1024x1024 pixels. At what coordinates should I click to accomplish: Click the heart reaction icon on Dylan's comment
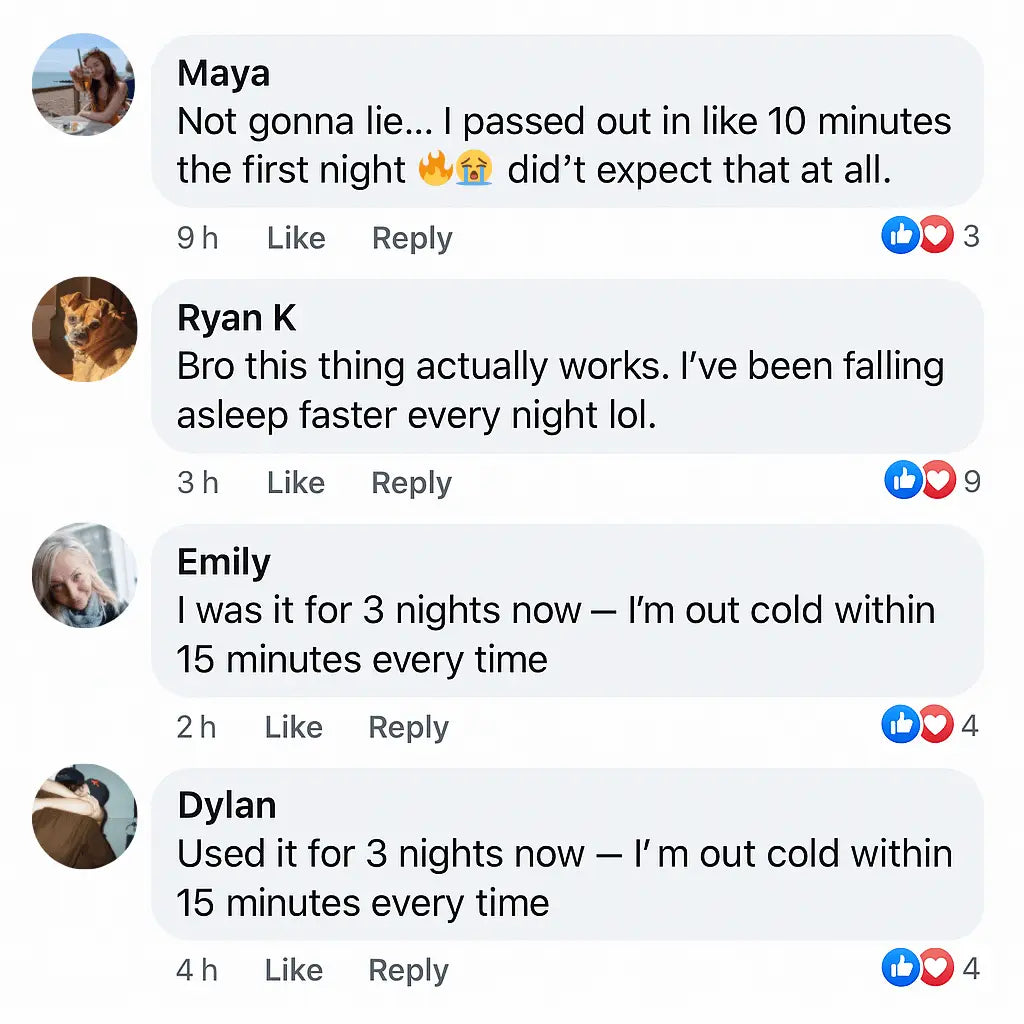coord(935,968)
